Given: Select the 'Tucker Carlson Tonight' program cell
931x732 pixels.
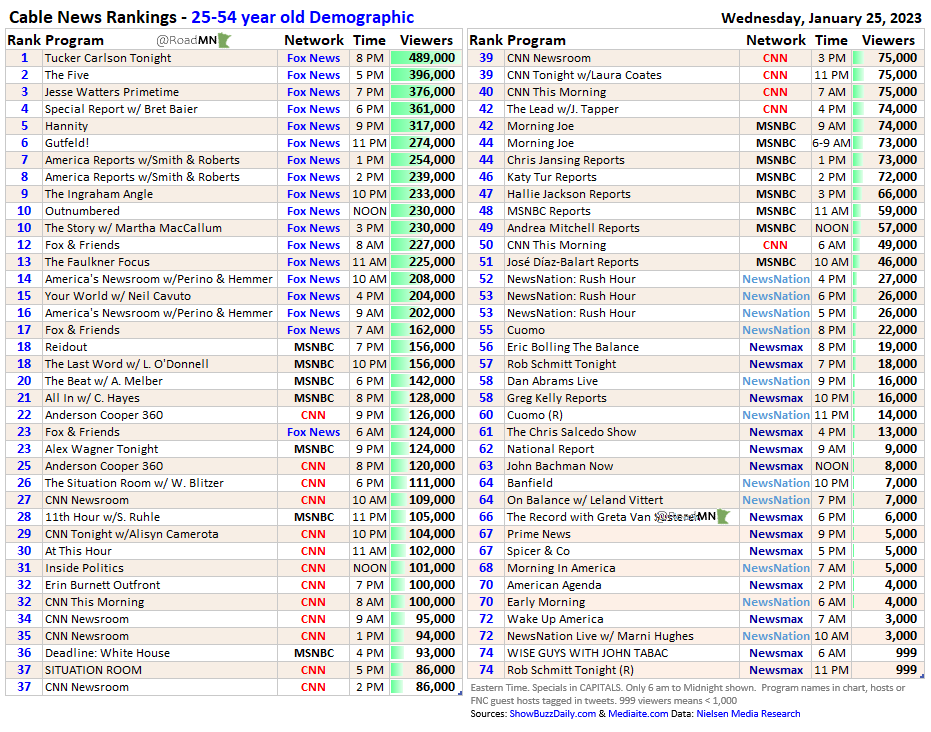Looking at the screenshot, I should pyautogui.click(x=160, y=58).
